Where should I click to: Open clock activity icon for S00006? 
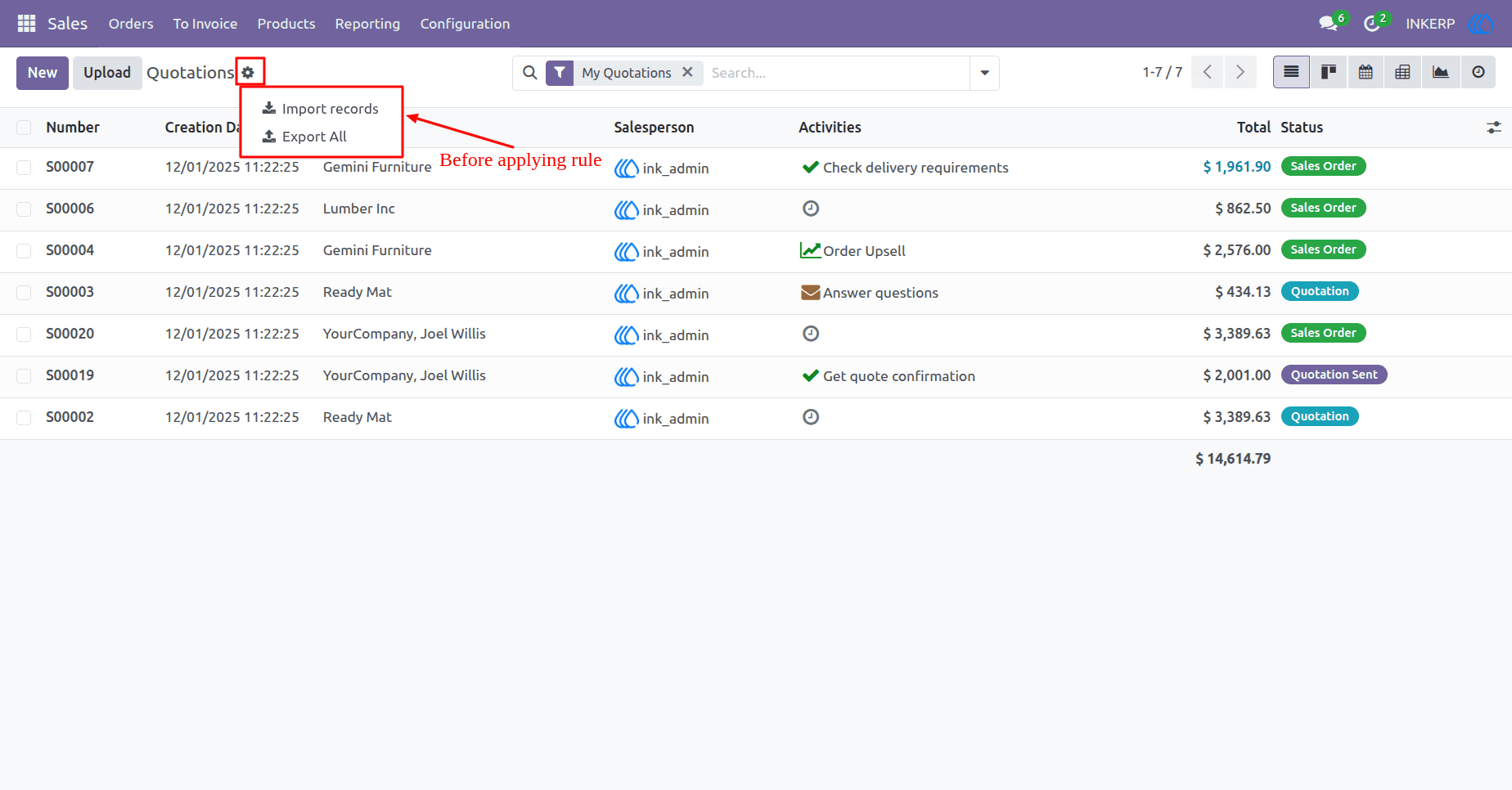[x=811, y=209]
